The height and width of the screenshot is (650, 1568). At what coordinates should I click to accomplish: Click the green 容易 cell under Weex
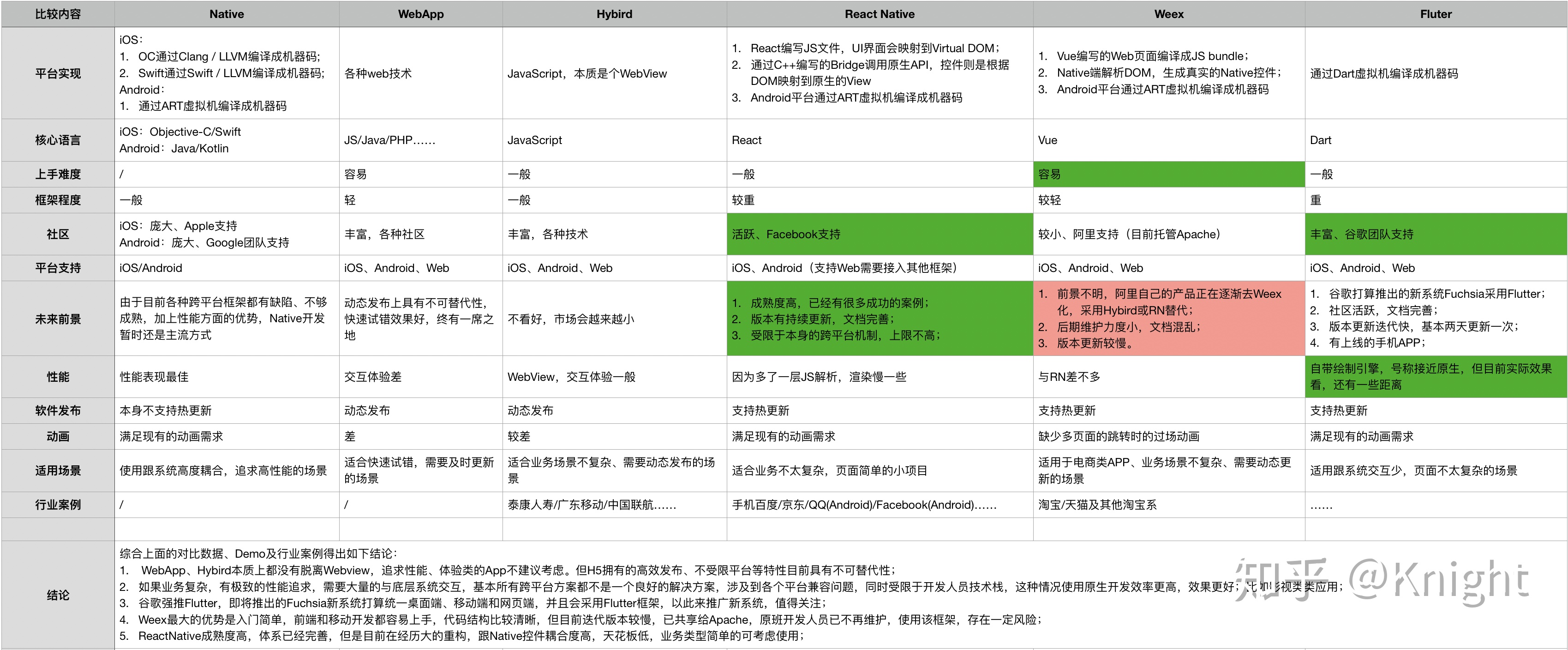1168,174
